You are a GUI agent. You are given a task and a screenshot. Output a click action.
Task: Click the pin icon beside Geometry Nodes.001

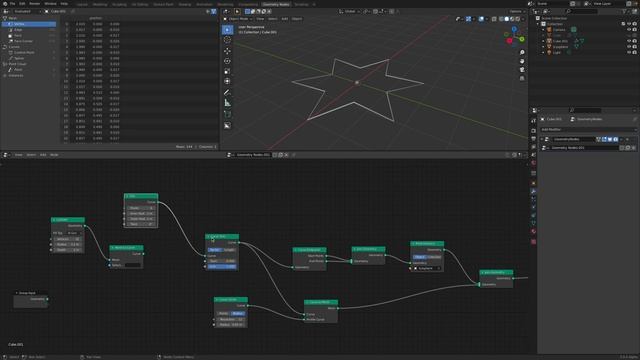point(293,155)
